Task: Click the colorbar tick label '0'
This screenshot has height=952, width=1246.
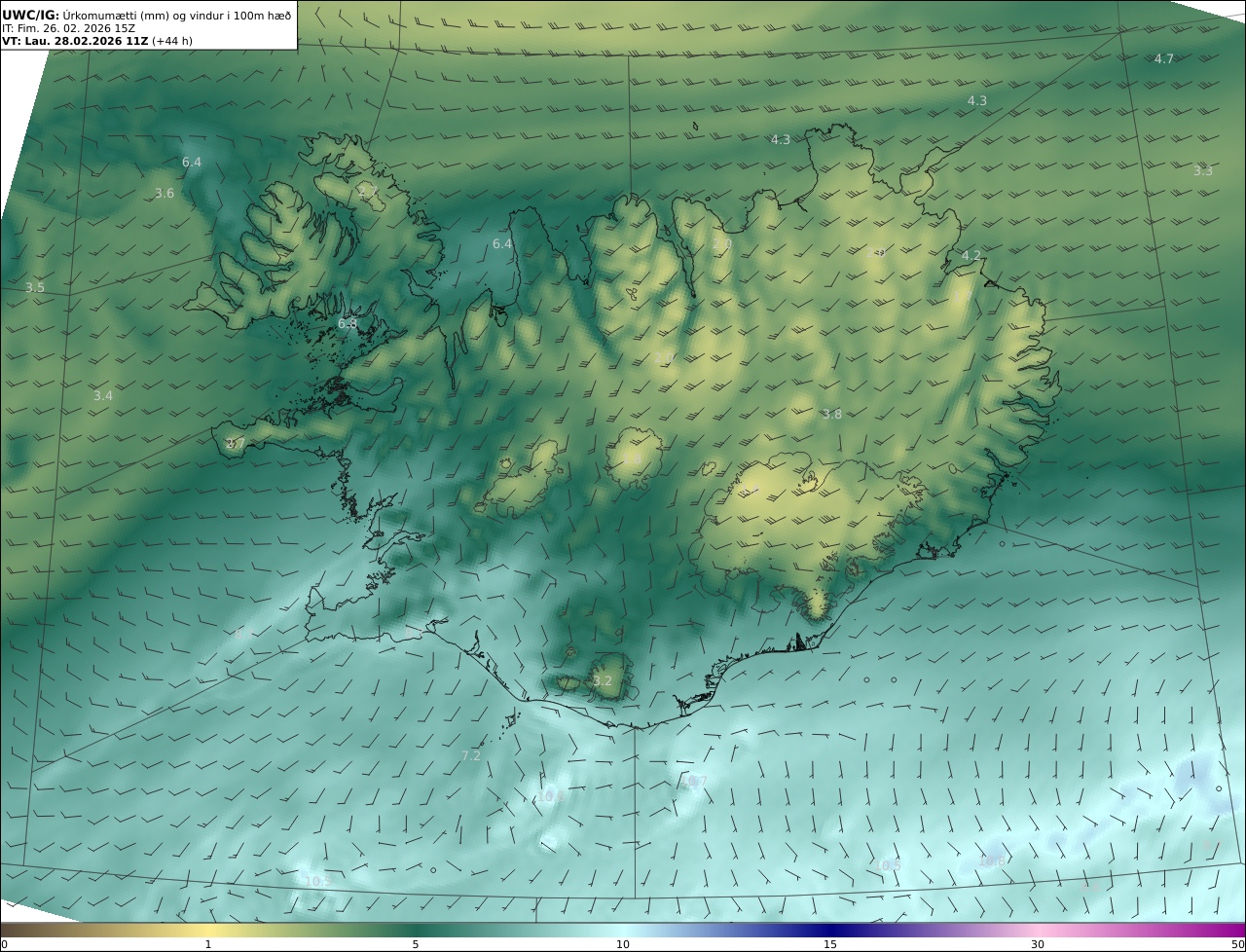Action: click(x=5, y=944)
